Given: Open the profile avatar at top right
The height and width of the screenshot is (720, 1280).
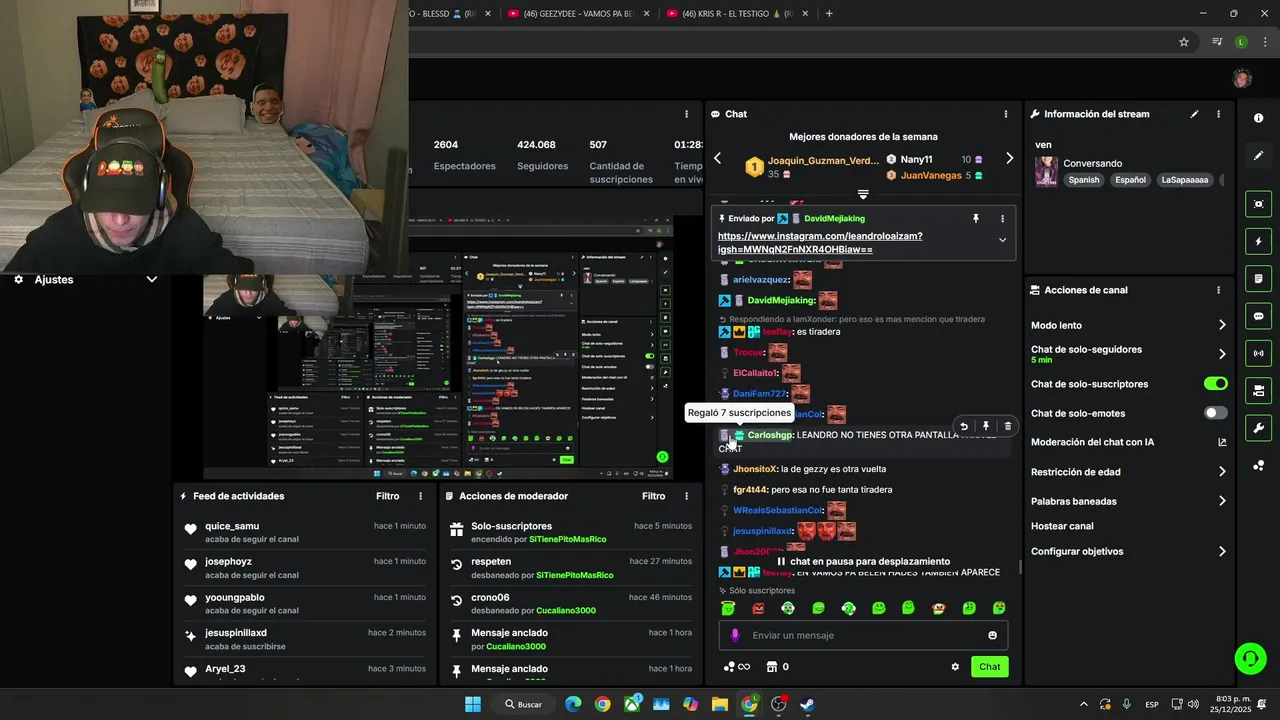Looking at the screenshot, I should pyautogui.click(x=1242, y=79).
